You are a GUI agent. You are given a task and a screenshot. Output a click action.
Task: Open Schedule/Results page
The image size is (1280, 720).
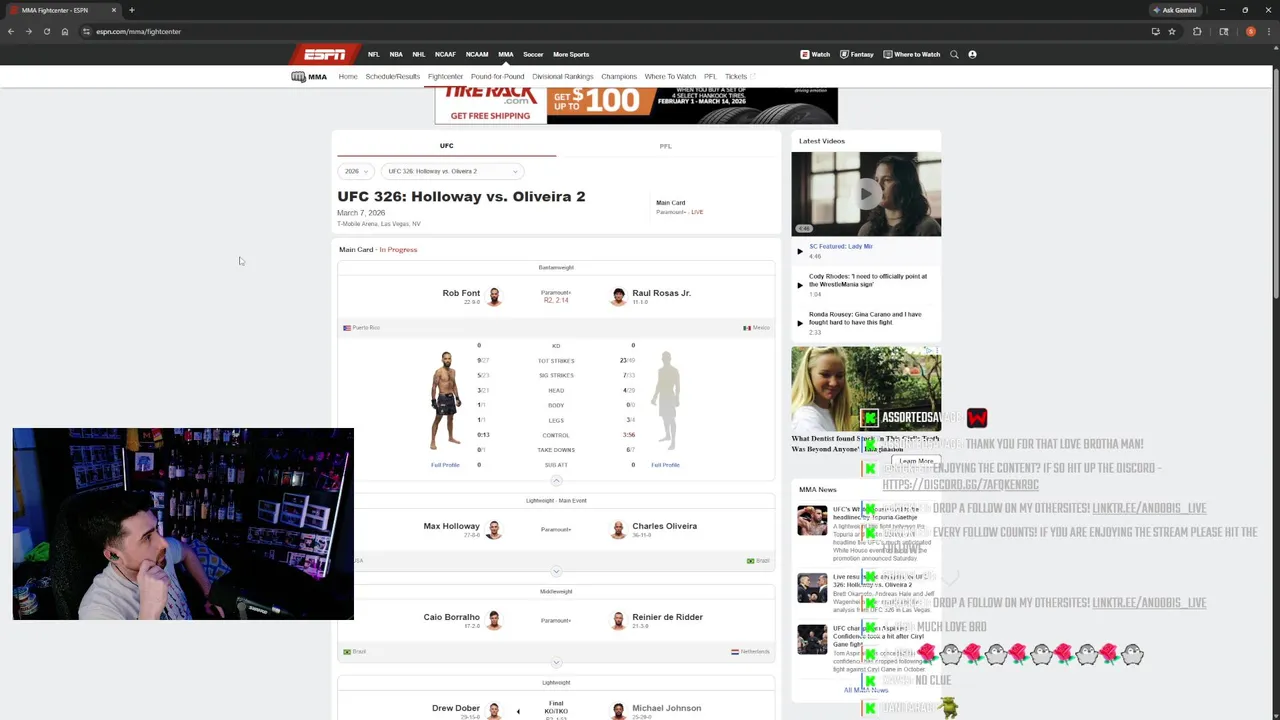click(x=392, y=76)
